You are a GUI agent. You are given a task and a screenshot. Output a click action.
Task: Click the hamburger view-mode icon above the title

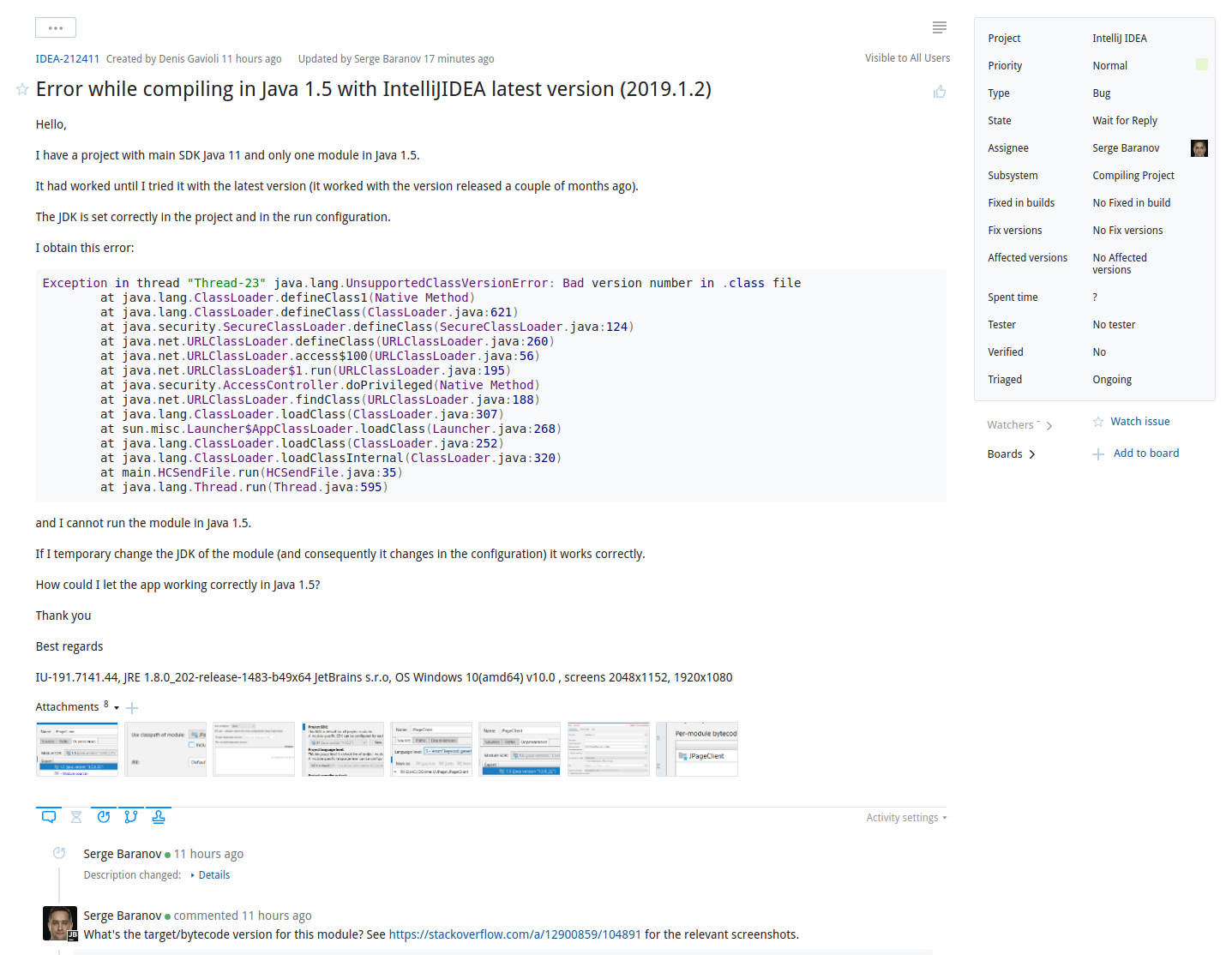point(940,27)
